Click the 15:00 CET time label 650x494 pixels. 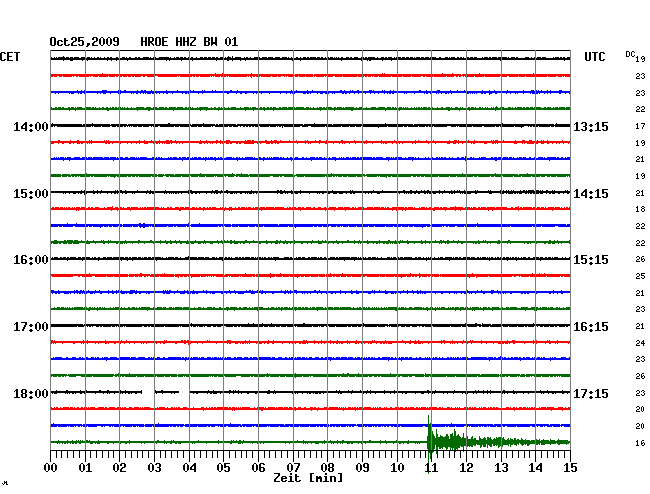[31, 194]
